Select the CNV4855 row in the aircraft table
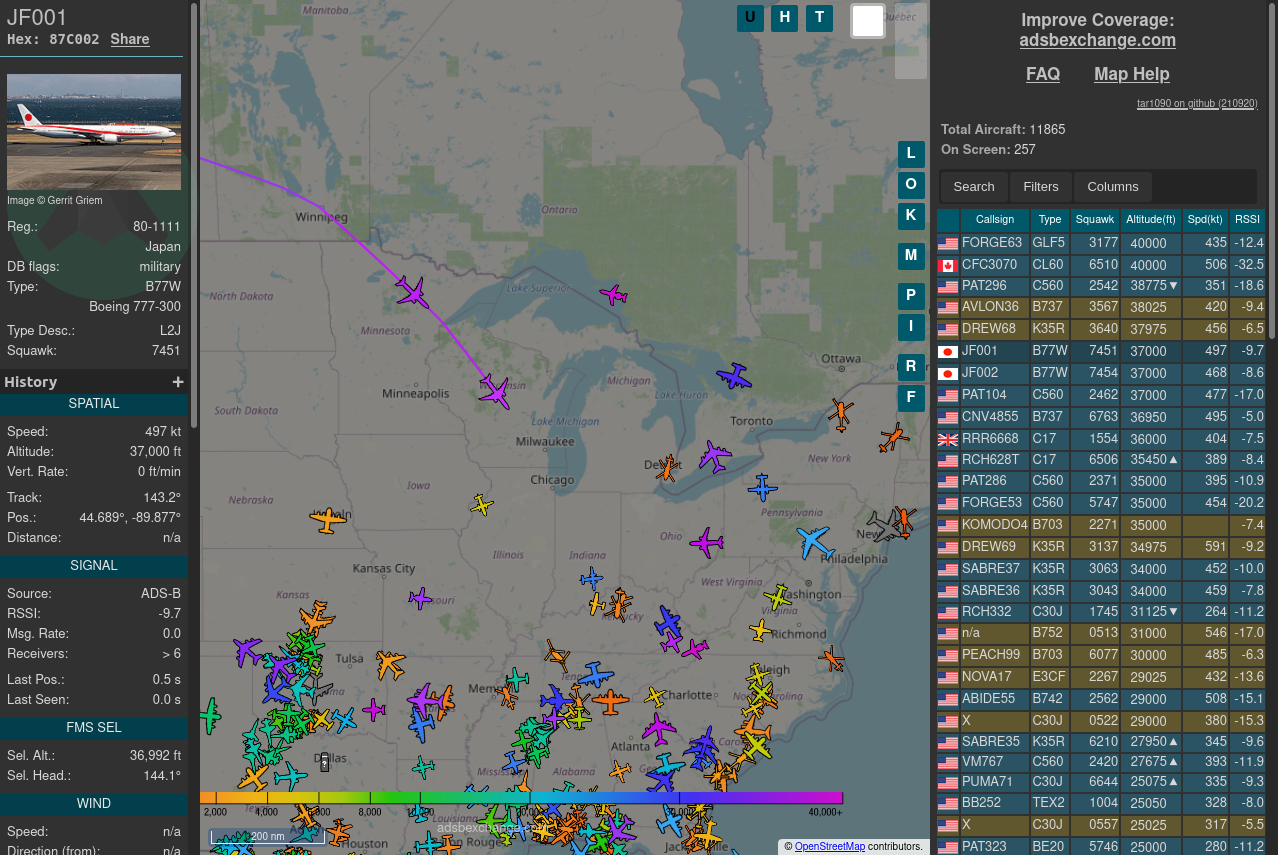The image size is (1278, 855). (x=1101, y=417)
